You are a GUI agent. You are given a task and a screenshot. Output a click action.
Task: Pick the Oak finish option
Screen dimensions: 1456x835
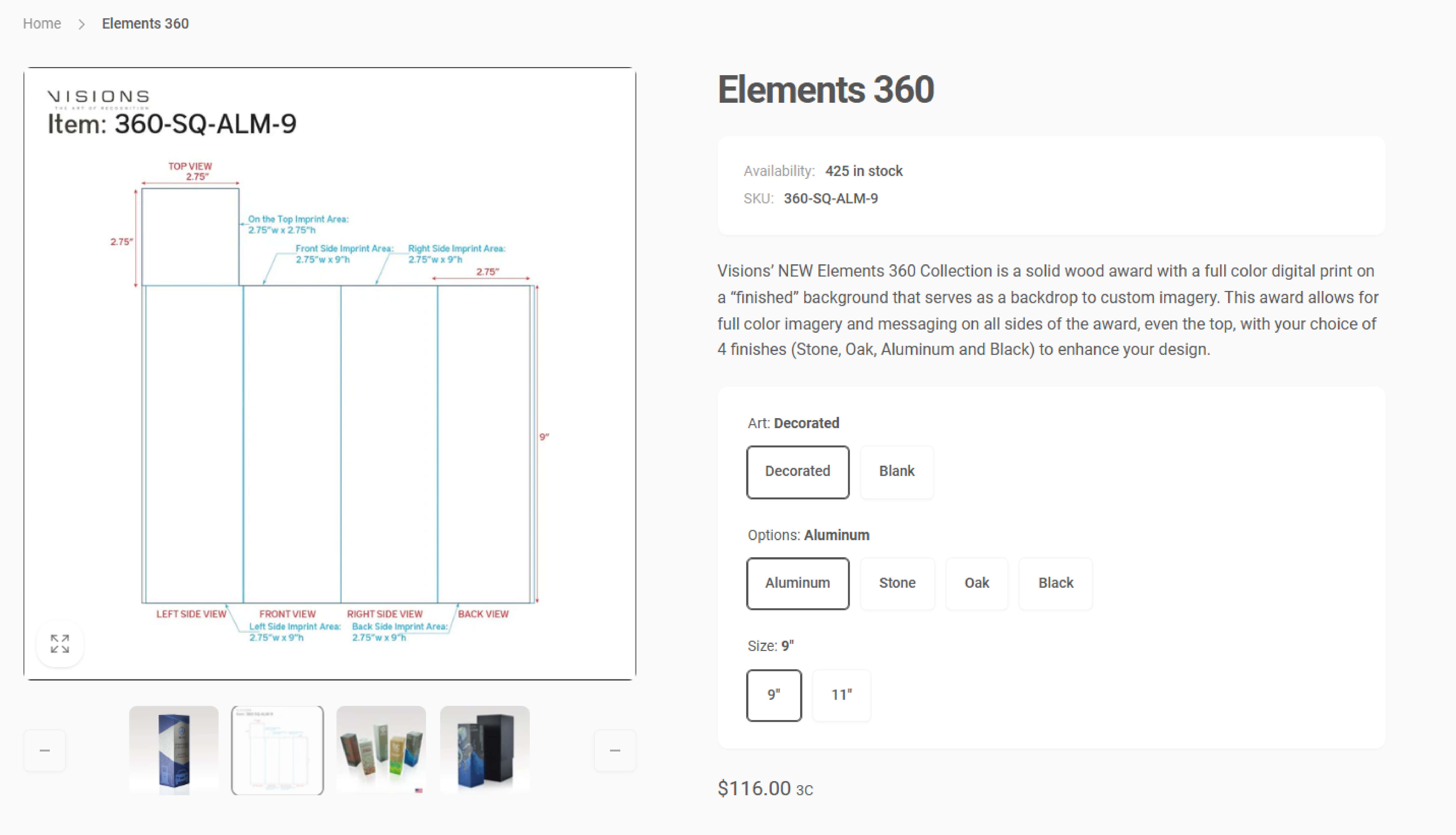(x=976, y=583)
